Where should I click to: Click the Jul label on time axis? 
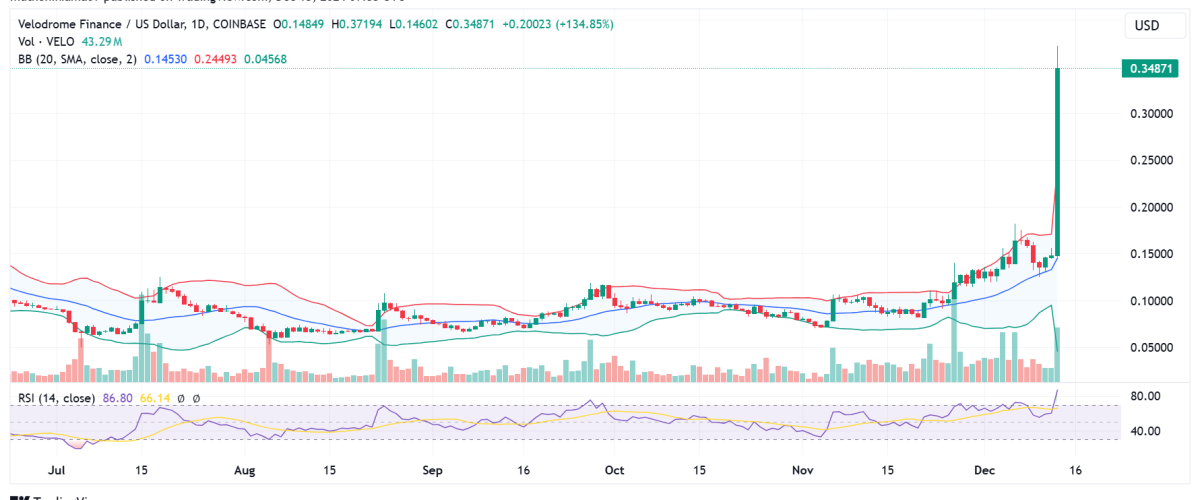click(56, 468)
